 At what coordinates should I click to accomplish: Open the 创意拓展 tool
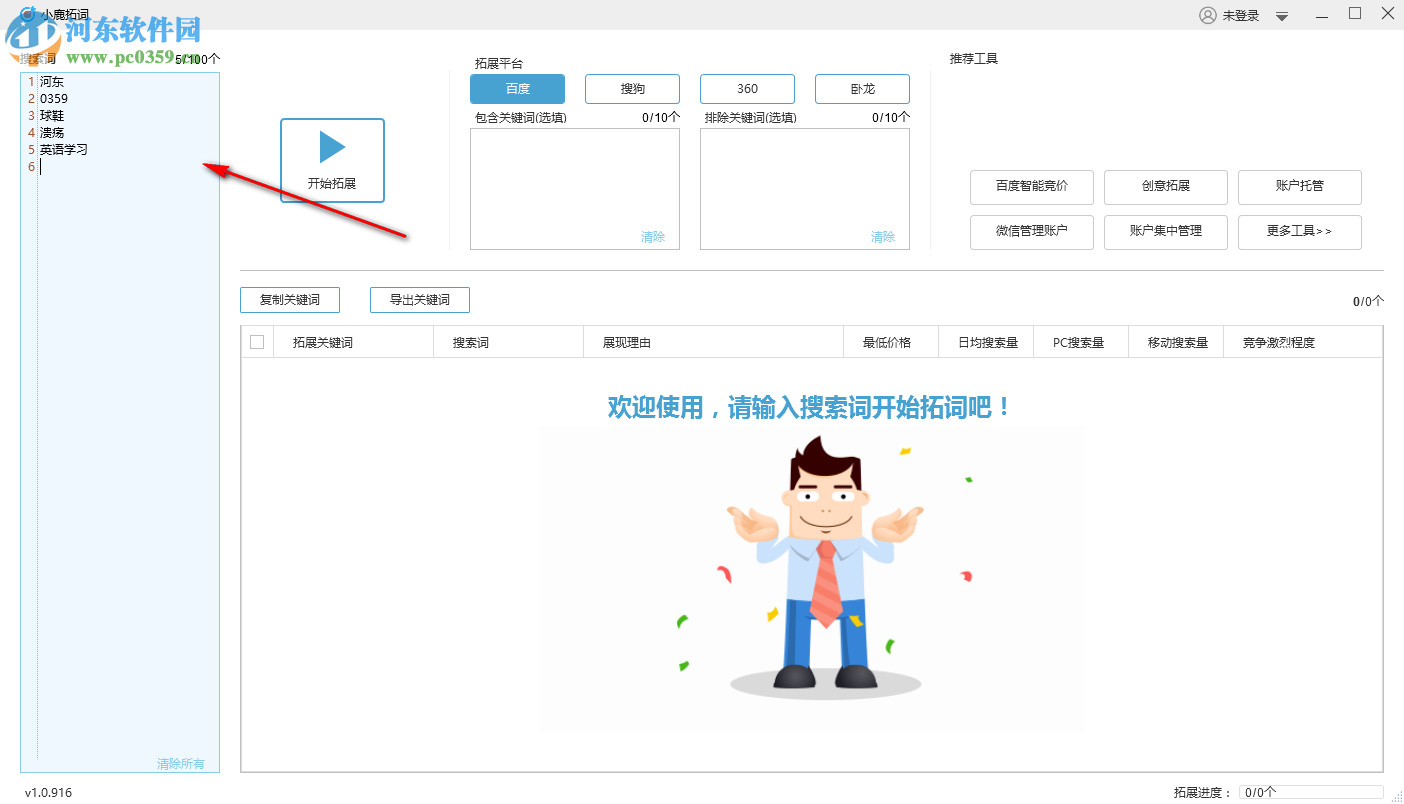(x=1165, y=187)
